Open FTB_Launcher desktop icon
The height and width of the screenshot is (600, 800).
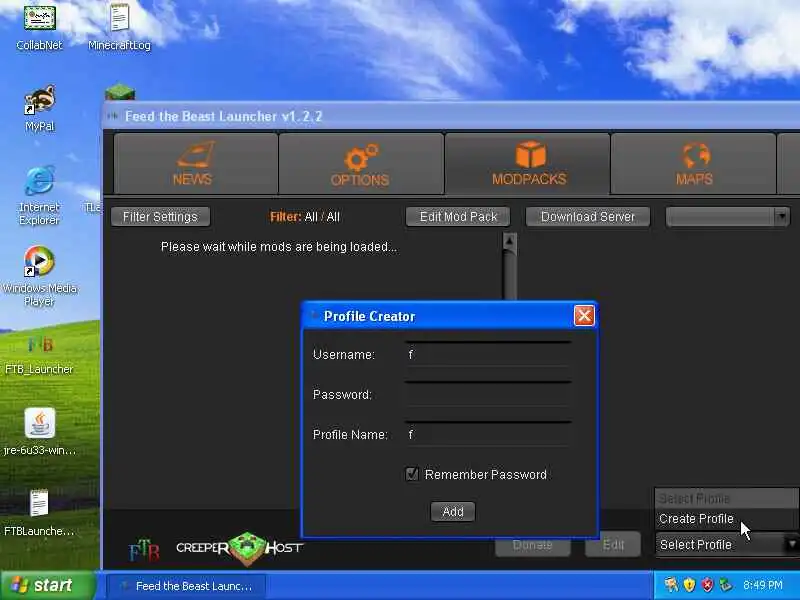(x=39, y=355)
